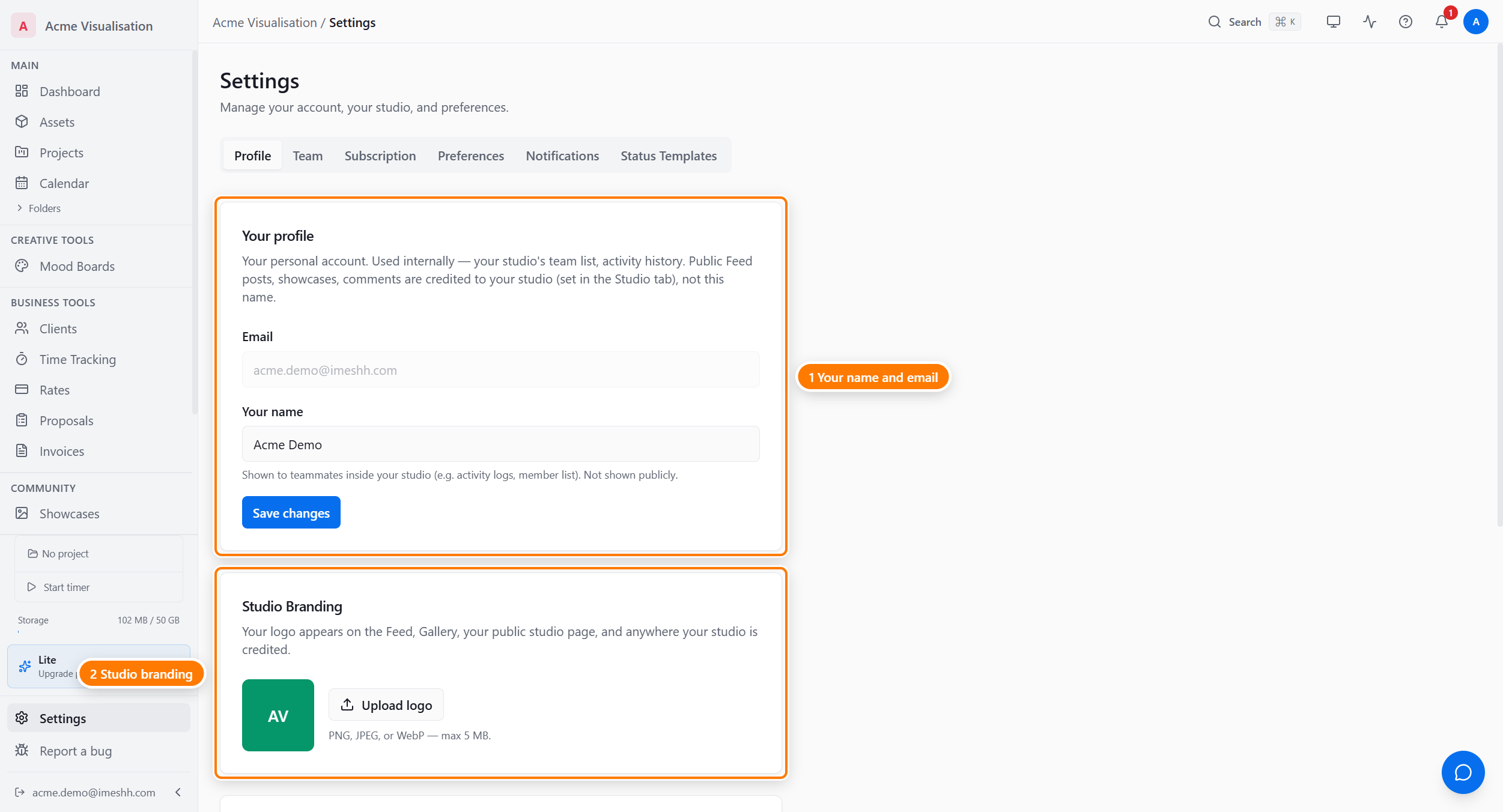Open the notifications bell
The width and height of the screenshot is (1503, 812).
tap(1442, 22)
